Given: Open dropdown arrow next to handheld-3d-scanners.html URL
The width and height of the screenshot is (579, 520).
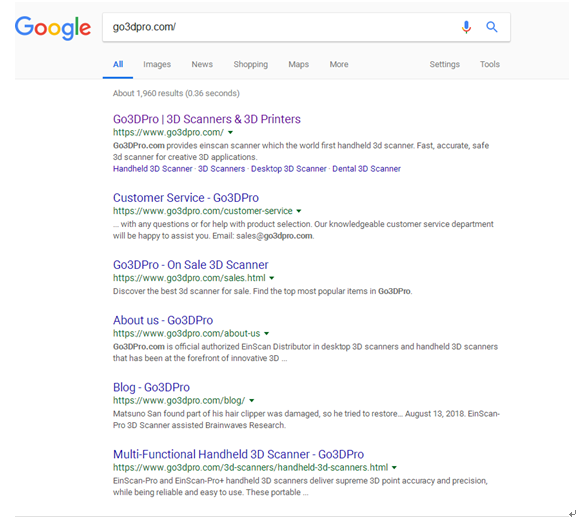Looking at the screenshot, I should pos(394,467).
